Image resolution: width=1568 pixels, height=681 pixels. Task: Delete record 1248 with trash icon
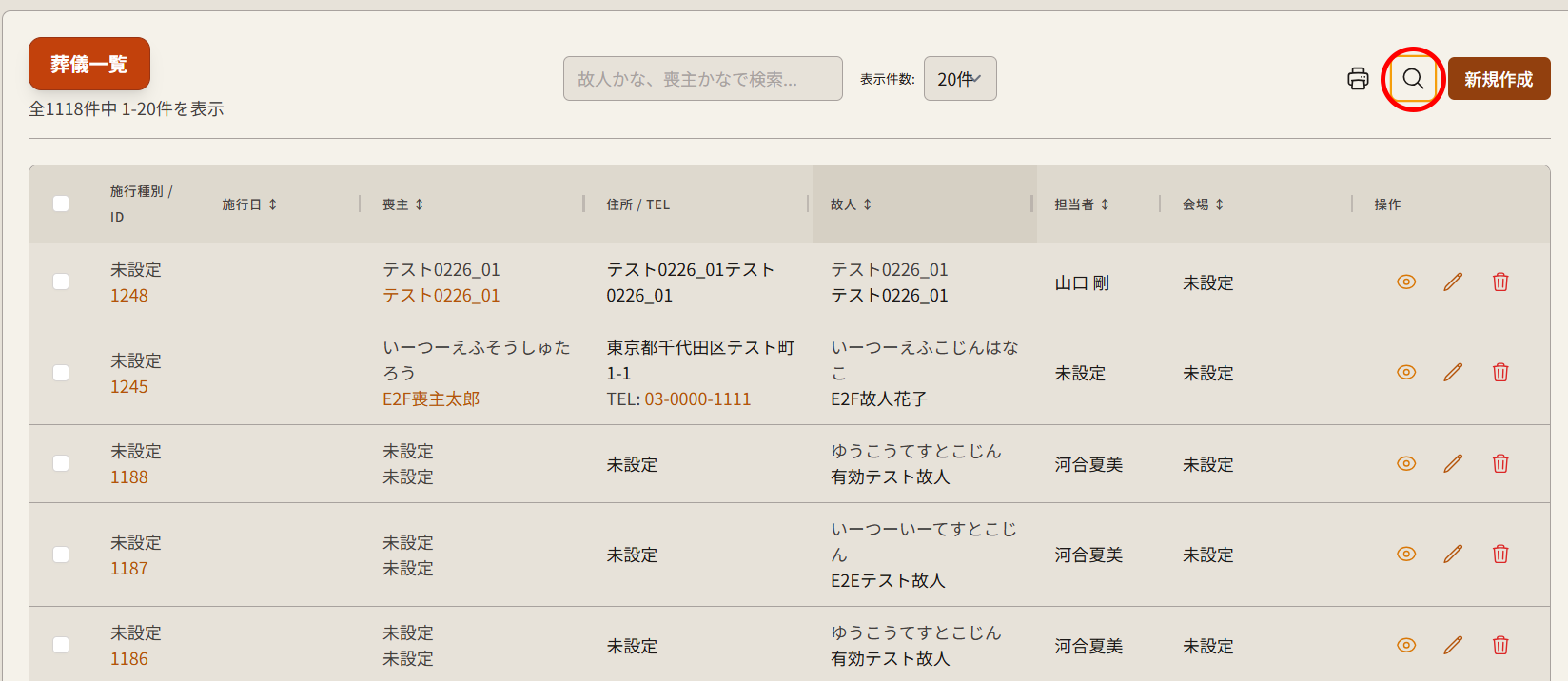tap(1499, 282)
